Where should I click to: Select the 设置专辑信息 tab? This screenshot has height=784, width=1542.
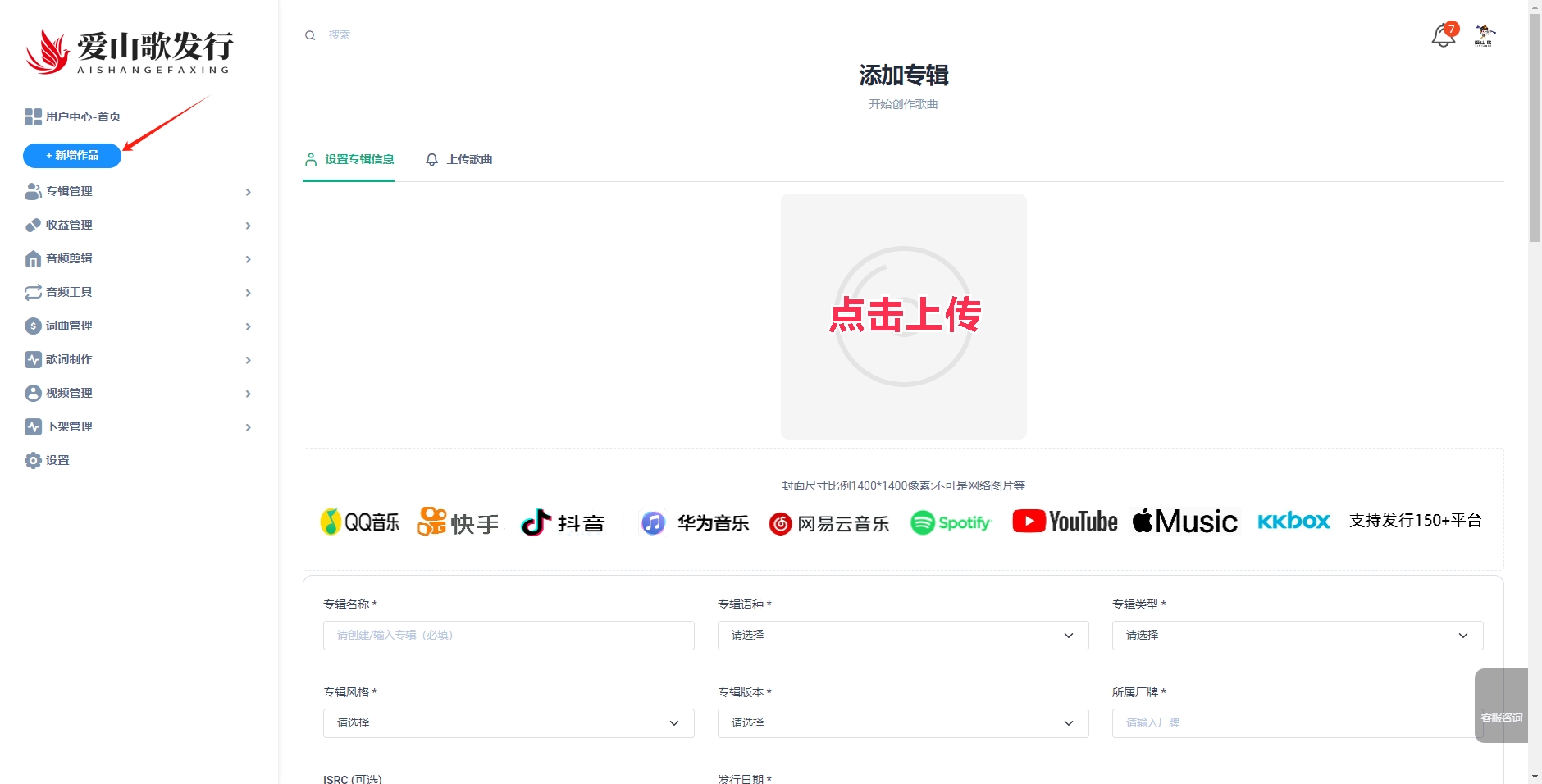pos(349,160)
